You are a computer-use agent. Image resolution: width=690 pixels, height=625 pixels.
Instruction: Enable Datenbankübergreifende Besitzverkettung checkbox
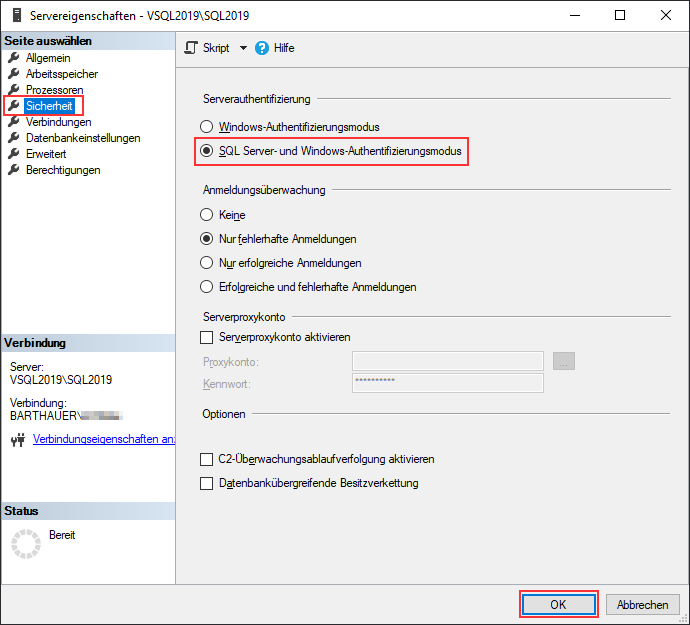(x=207, y=484)
